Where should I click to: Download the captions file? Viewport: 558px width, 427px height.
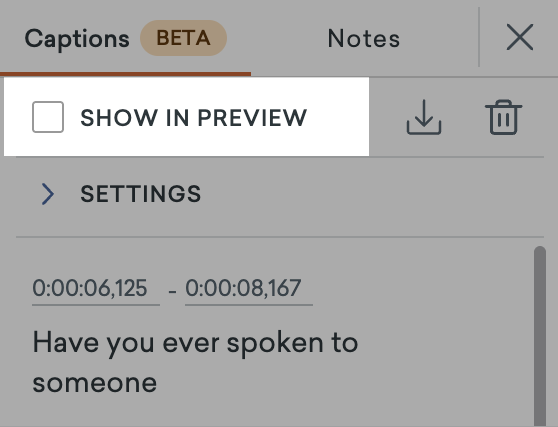tap(424, 117)
